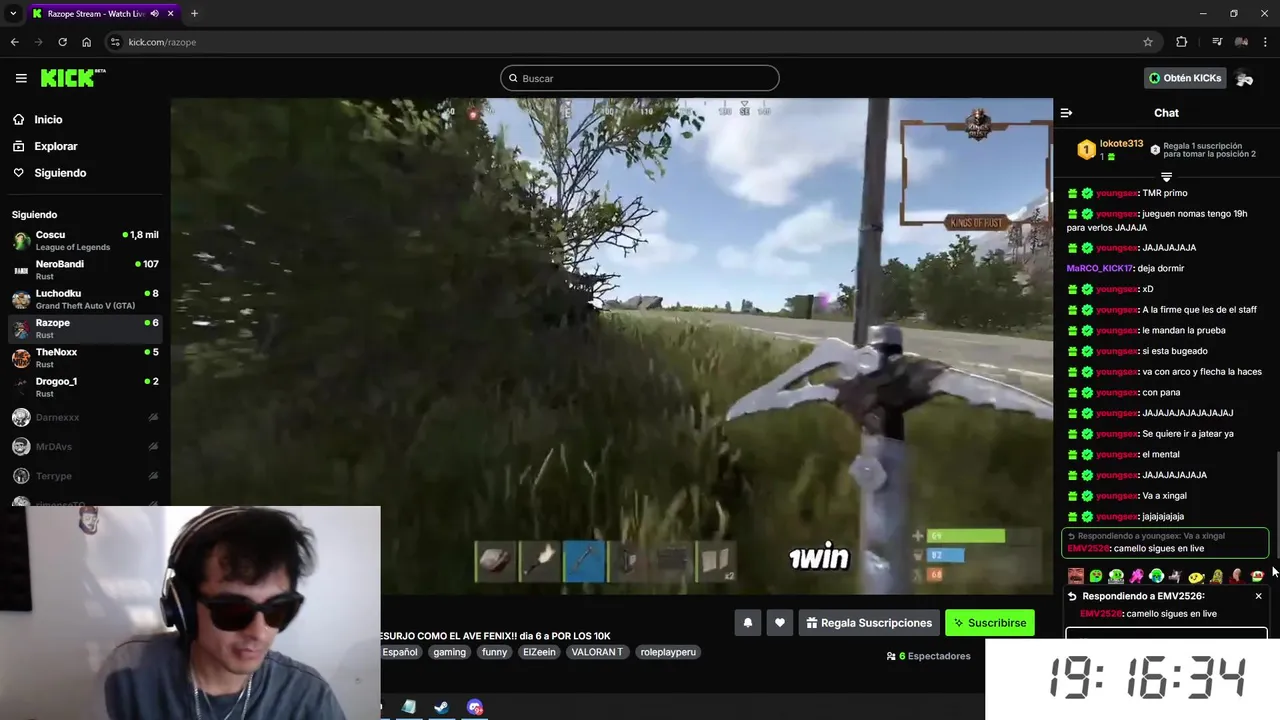Click highlighted reply from EMV2526
The height and width of the screenshot is (720, 1280).
(x=1166, y=542)
